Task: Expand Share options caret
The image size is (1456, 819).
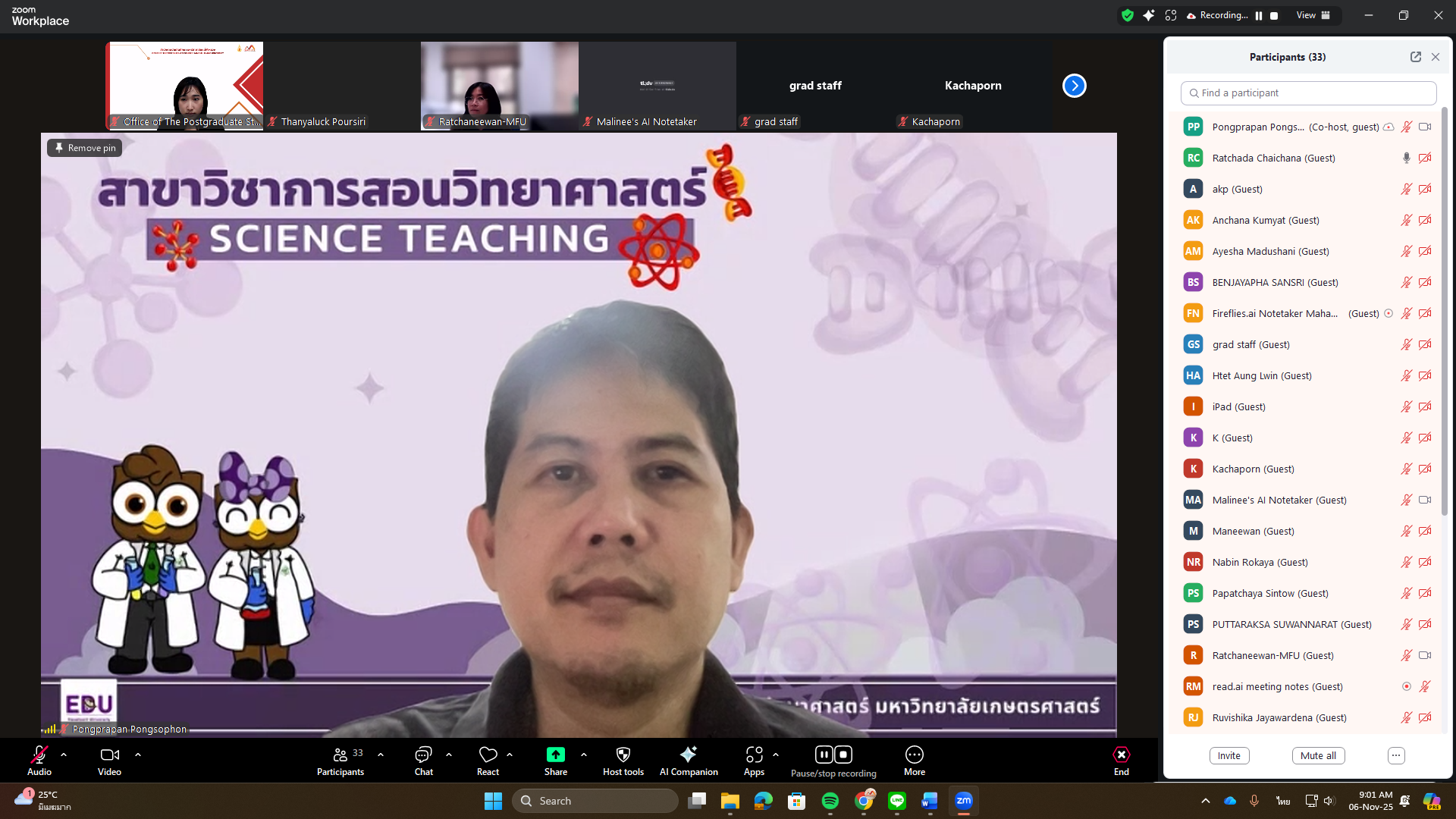Action: tap(584, 755)
